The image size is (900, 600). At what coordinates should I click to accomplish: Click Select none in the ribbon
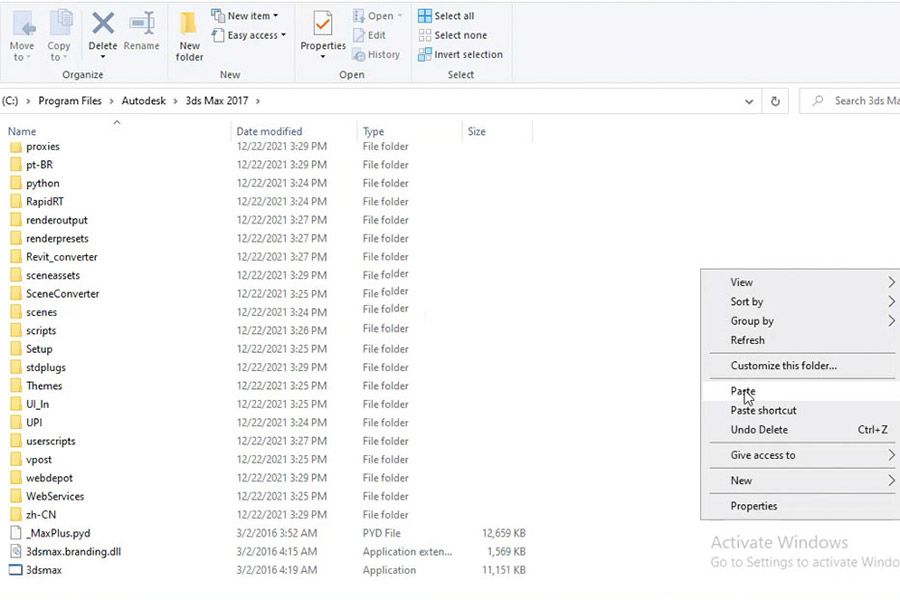point(453,35)
